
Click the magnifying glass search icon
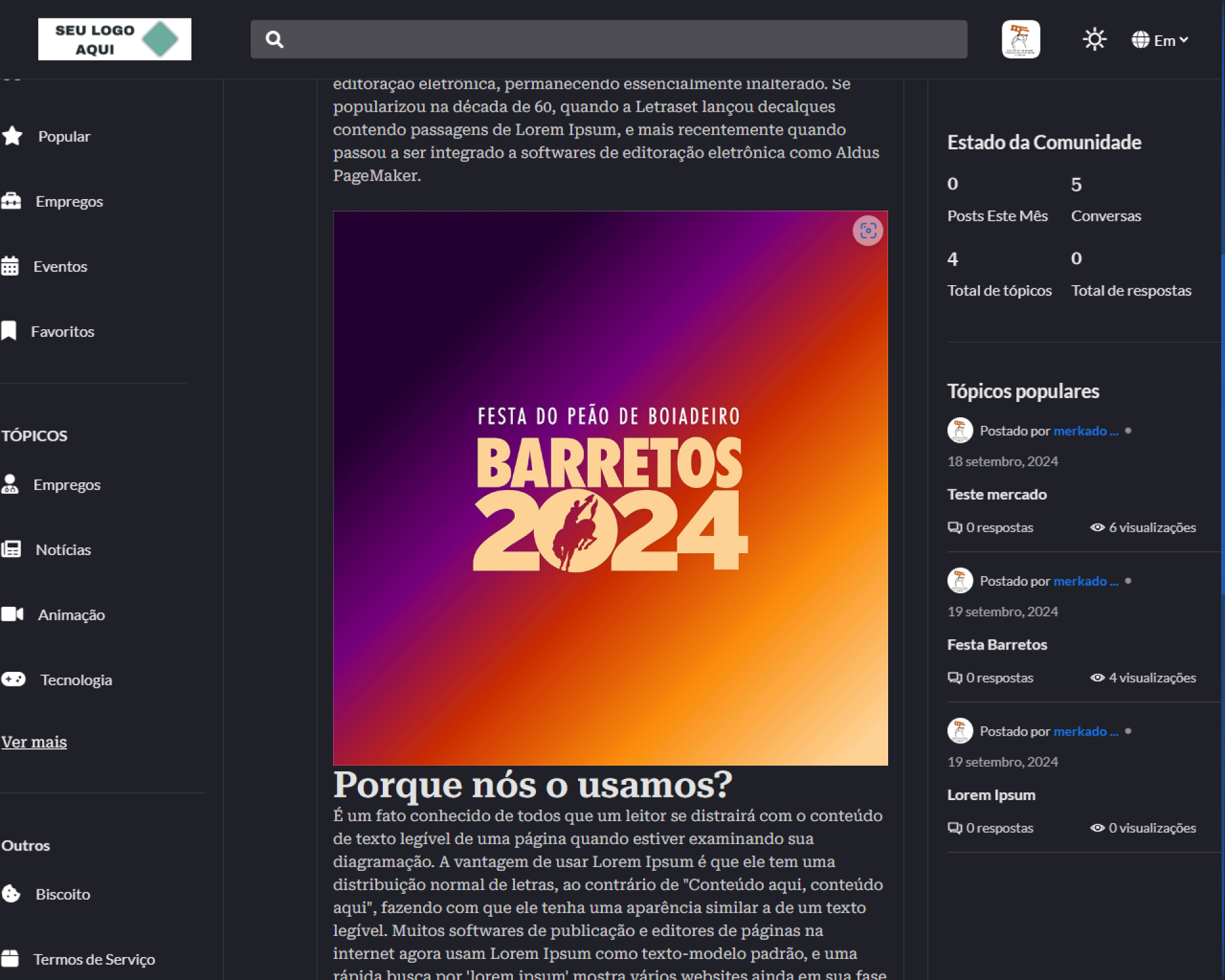coord(274,40)
